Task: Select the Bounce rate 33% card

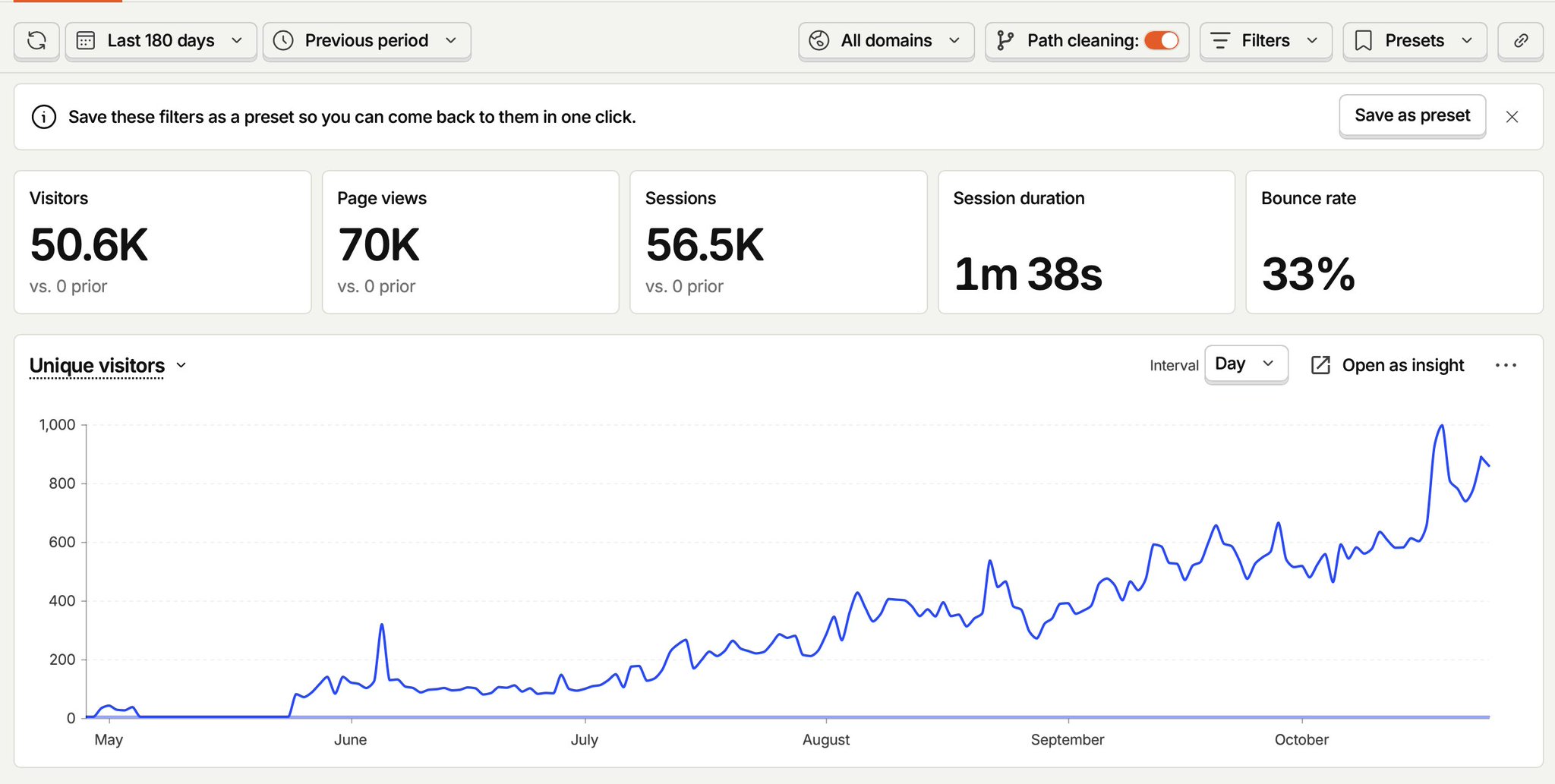Action: (1394, 242)
